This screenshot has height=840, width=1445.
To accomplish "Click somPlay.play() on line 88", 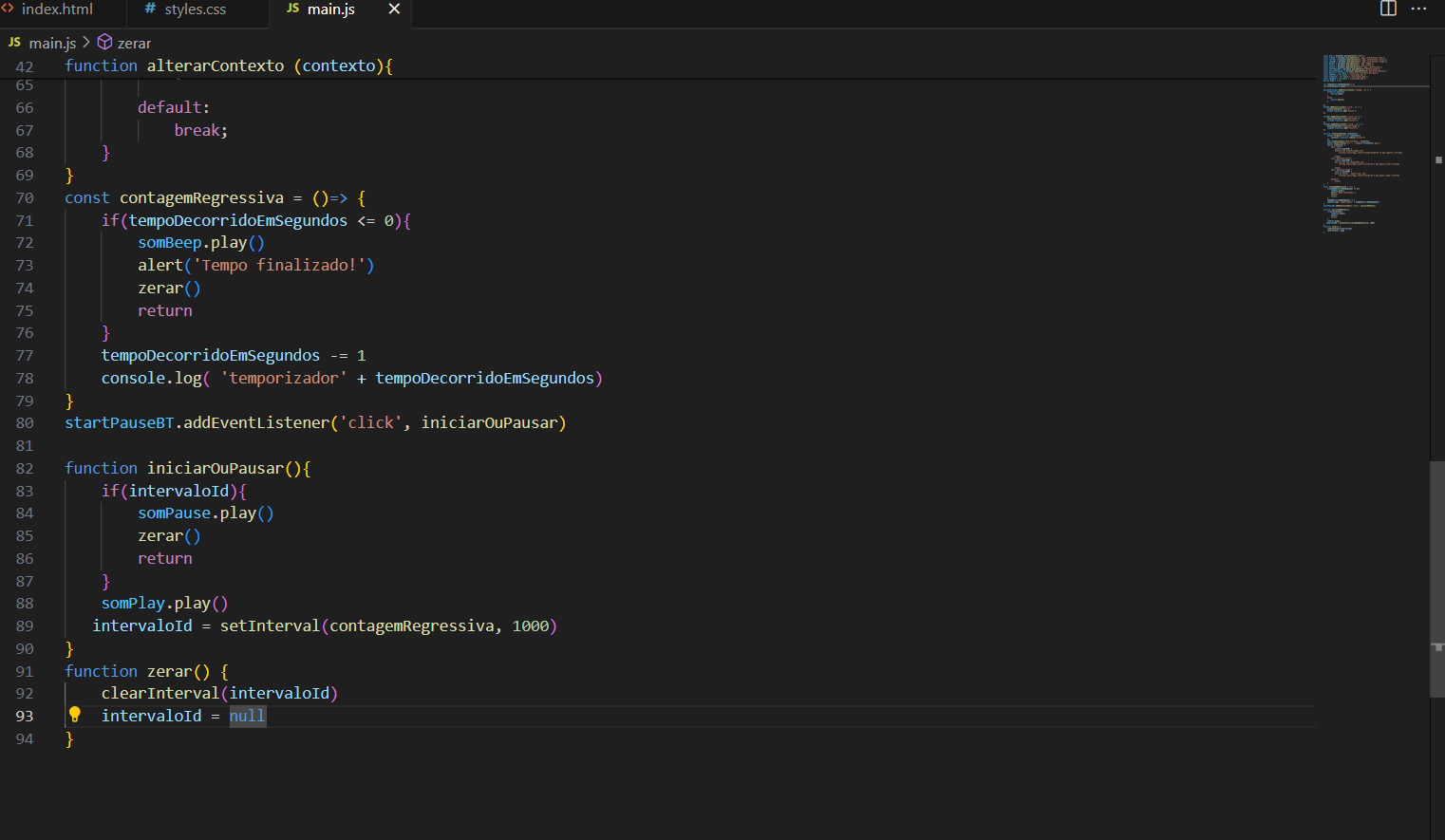I will point(165,603).
